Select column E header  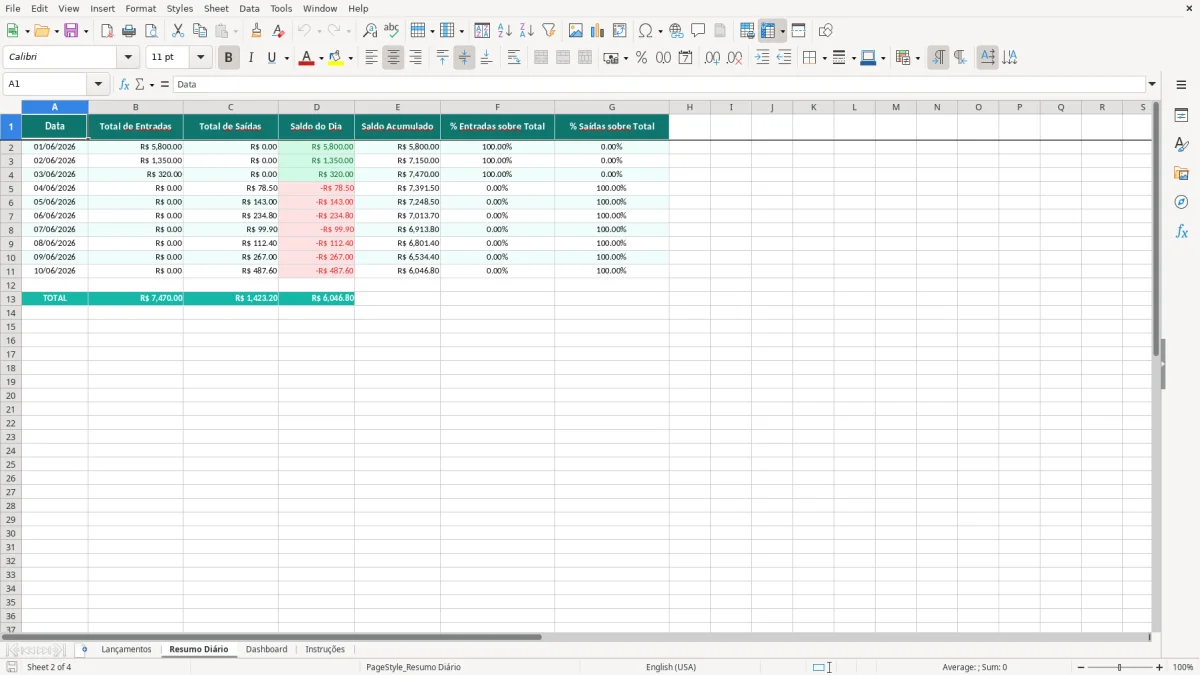coord(397,107)
